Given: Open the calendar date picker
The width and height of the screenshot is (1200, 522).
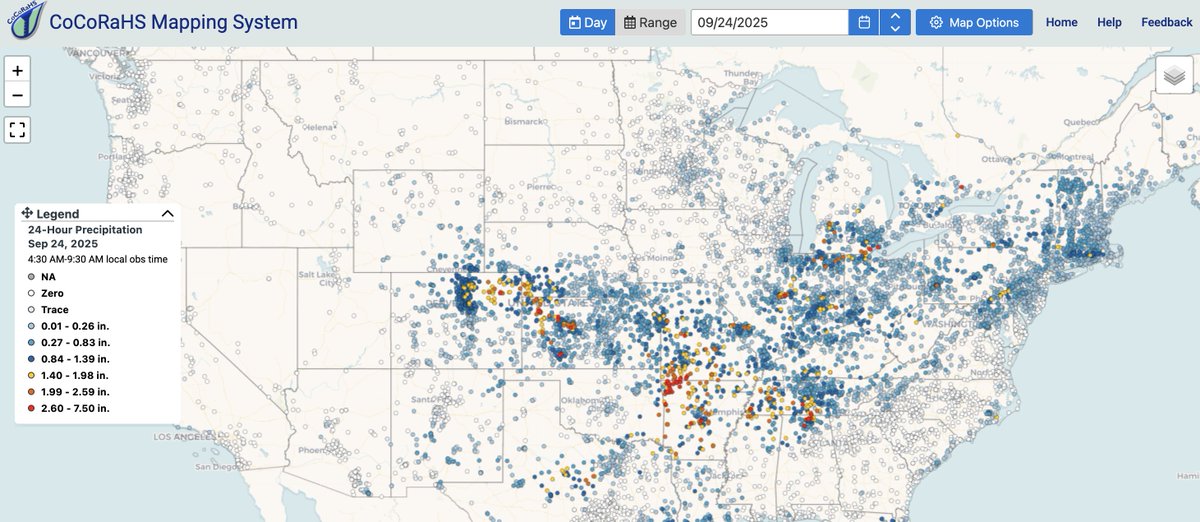Looking at the screenshot, I should [864, 22].
